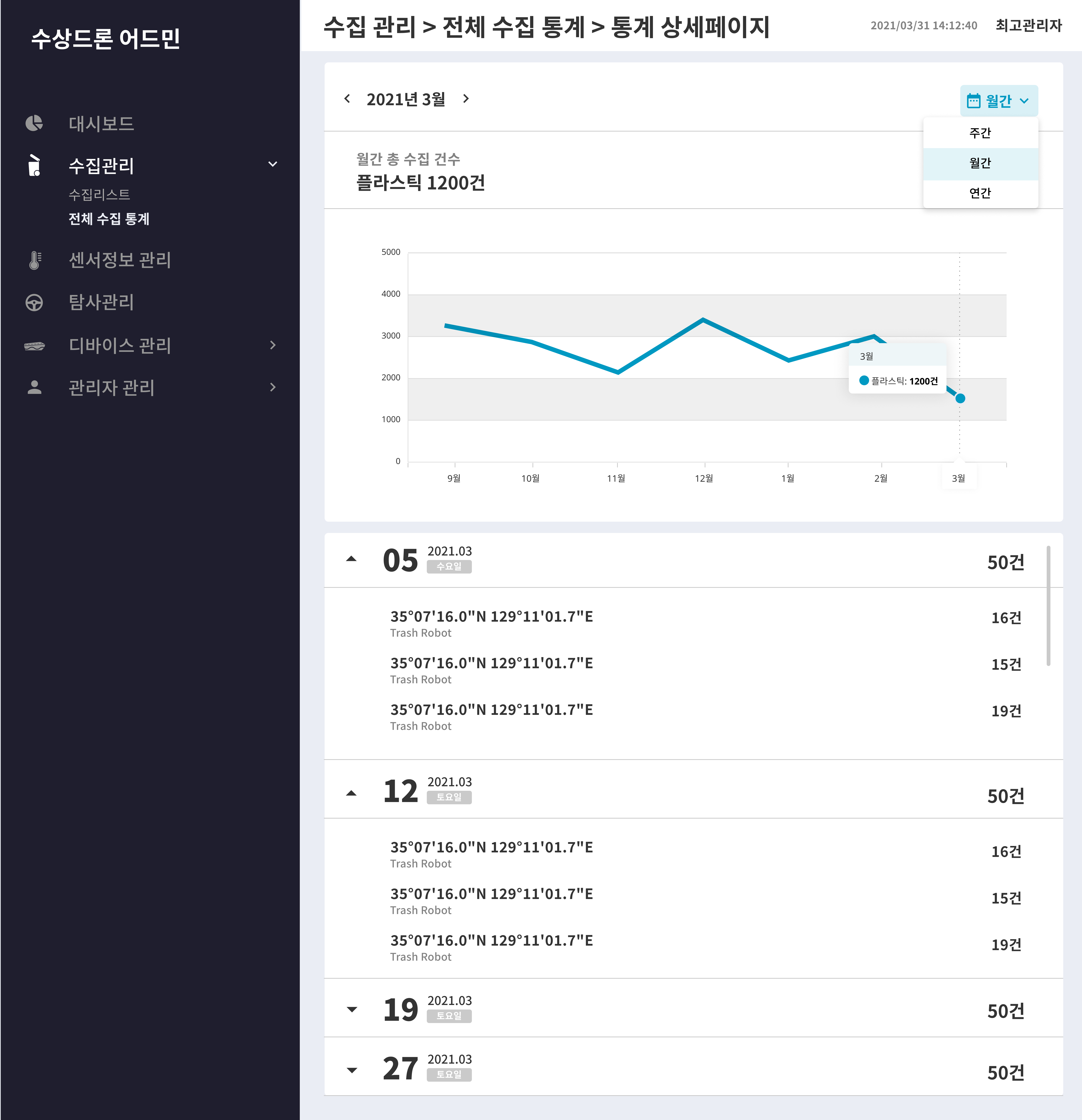Click the 수집관리 trash bin icon
Image resolution: width=1082 pixels, height=1120 pixels.
click(34, 165)
